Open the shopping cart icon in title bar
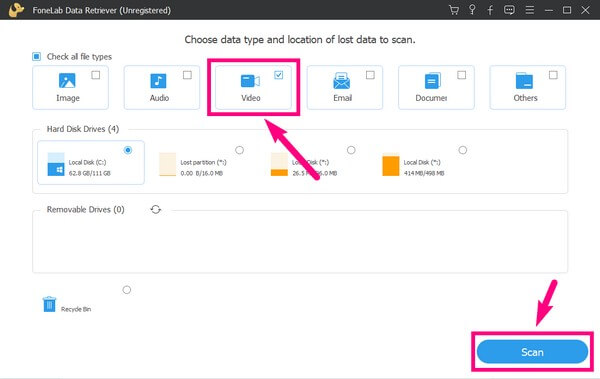The image size is (600, 379). coord(454,10)
